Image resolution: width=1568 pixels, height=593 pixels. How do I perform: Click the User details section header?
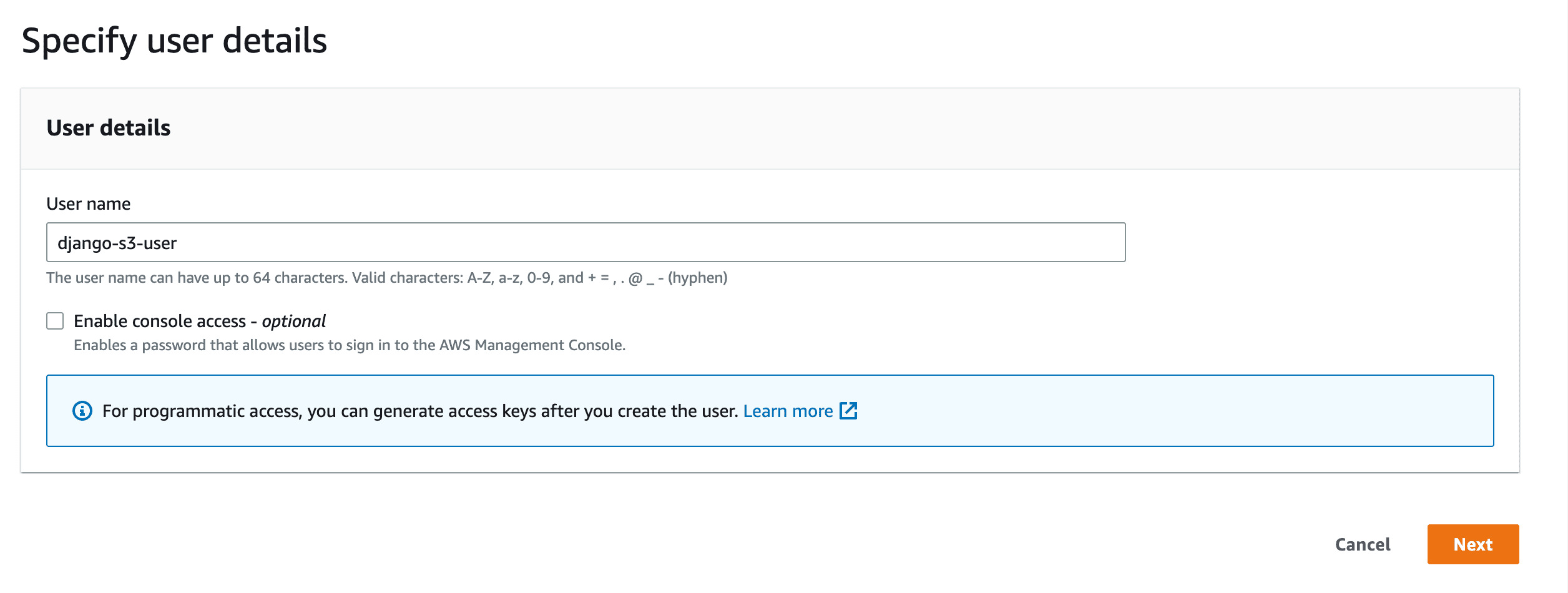tap(107, 129)
